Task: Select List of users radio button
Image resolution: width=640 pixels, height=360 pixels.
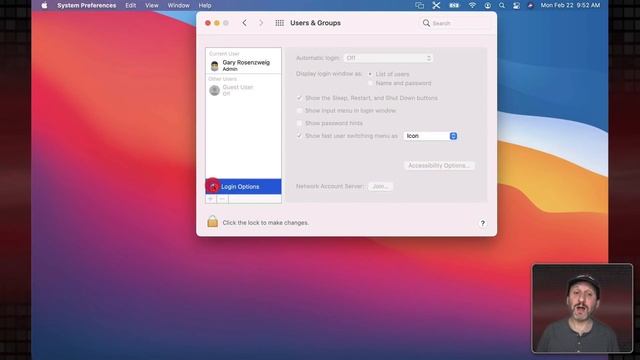Action: pos(370,74)
